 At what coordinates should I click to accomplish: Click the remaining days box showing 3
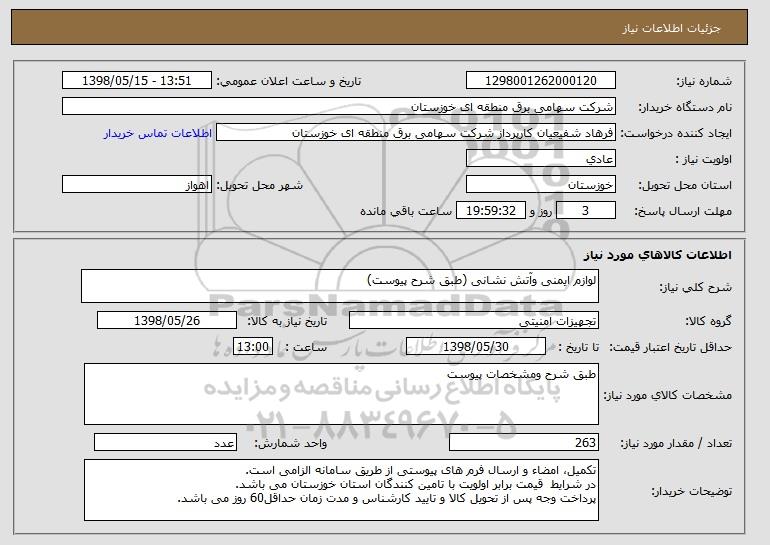coord(585,211)
